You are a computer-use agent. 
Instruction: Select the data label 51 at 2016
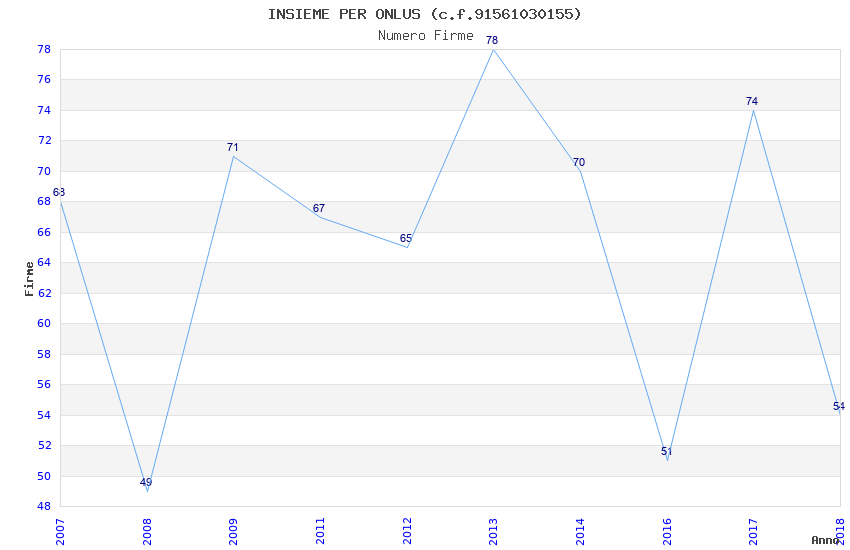point(666,451)
